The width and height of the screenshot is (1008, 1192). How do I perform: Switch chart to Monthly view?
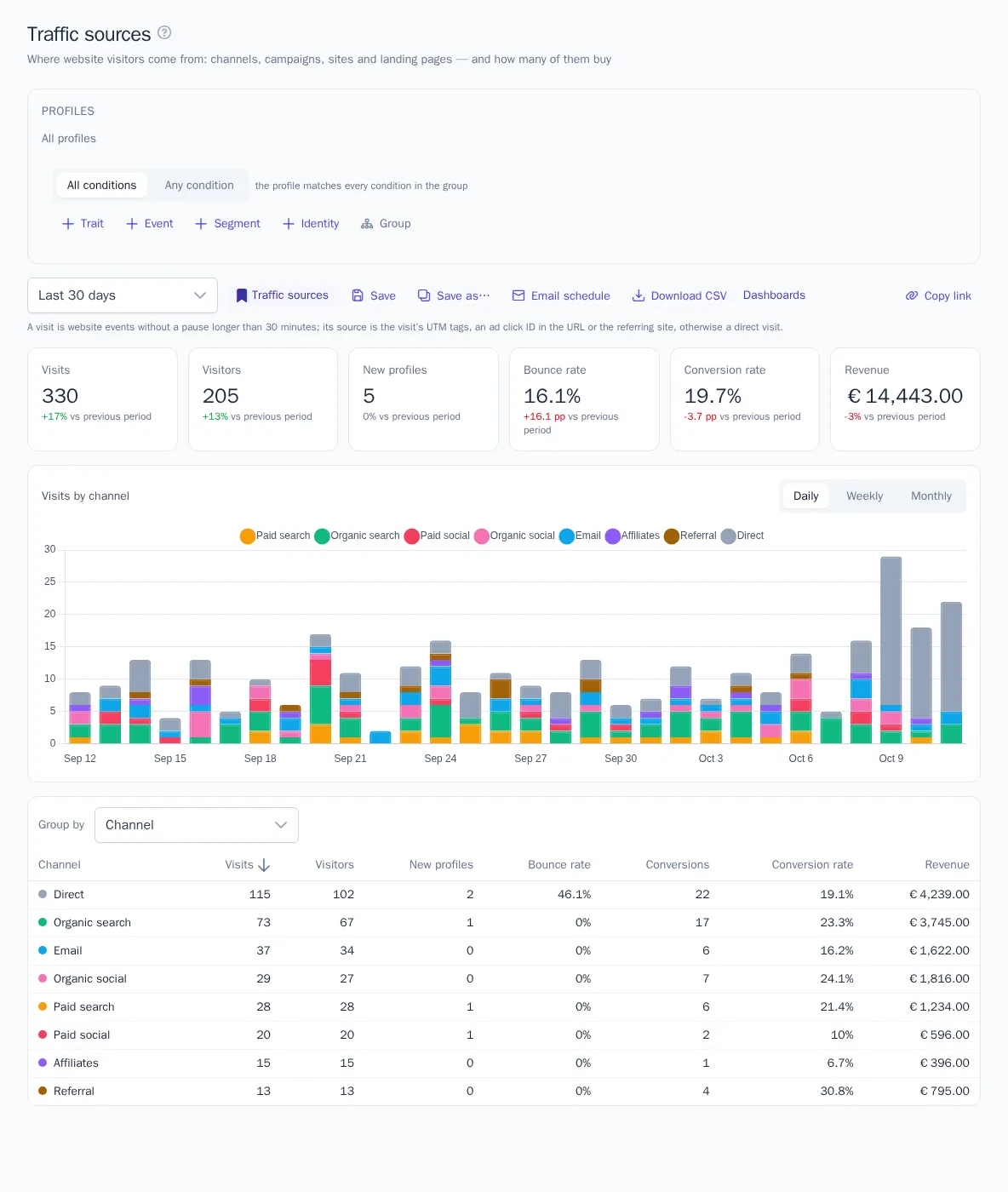[931, 496]
